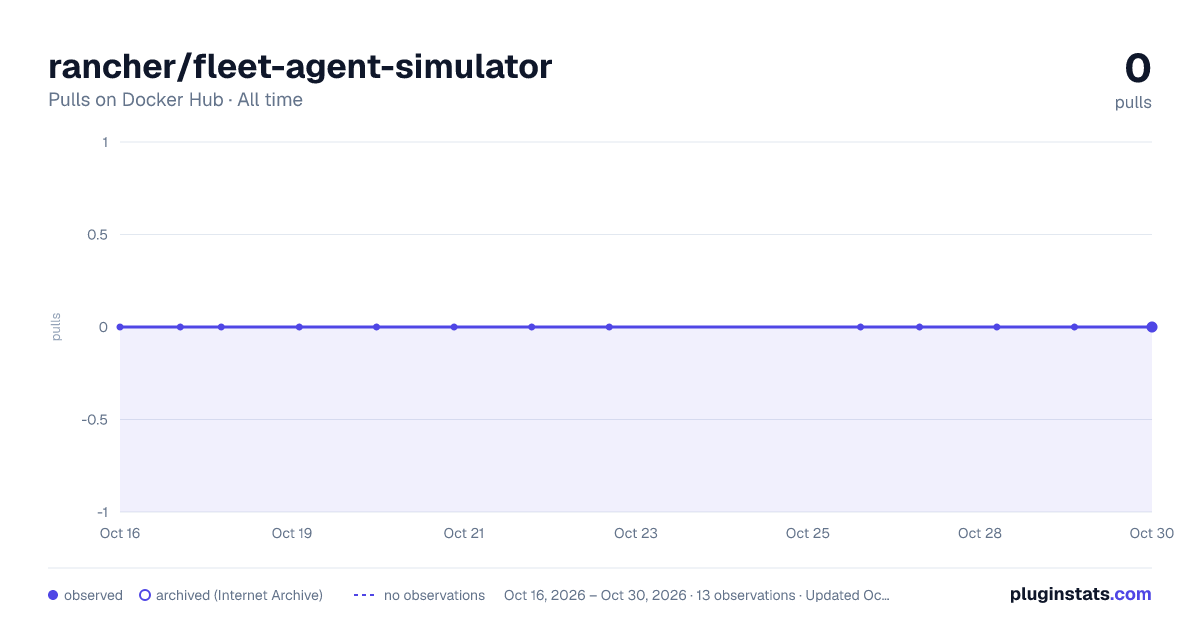Click the Oct 30 endpoint data marker
Screen dimensions: 1200x630
1152,327
